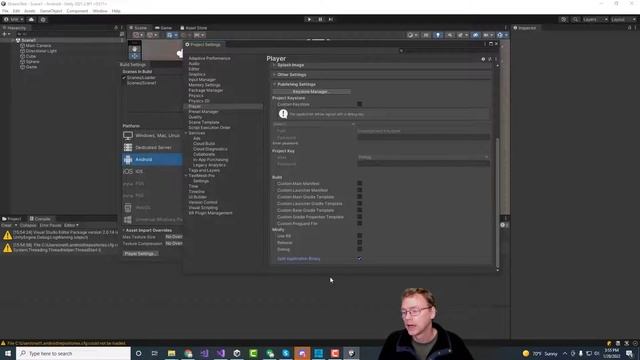The height and width of the screenshot is (360, 640).
Task: Select the Move tool in Scene overlay
Action: (x=134, y=56)
